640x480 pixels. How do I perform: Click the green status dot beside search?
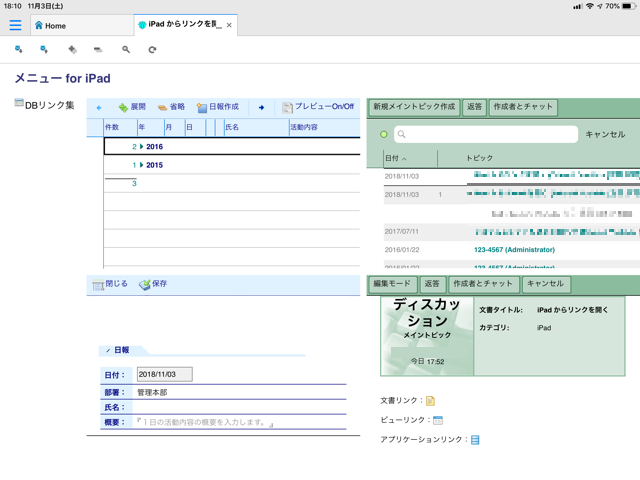384,134
